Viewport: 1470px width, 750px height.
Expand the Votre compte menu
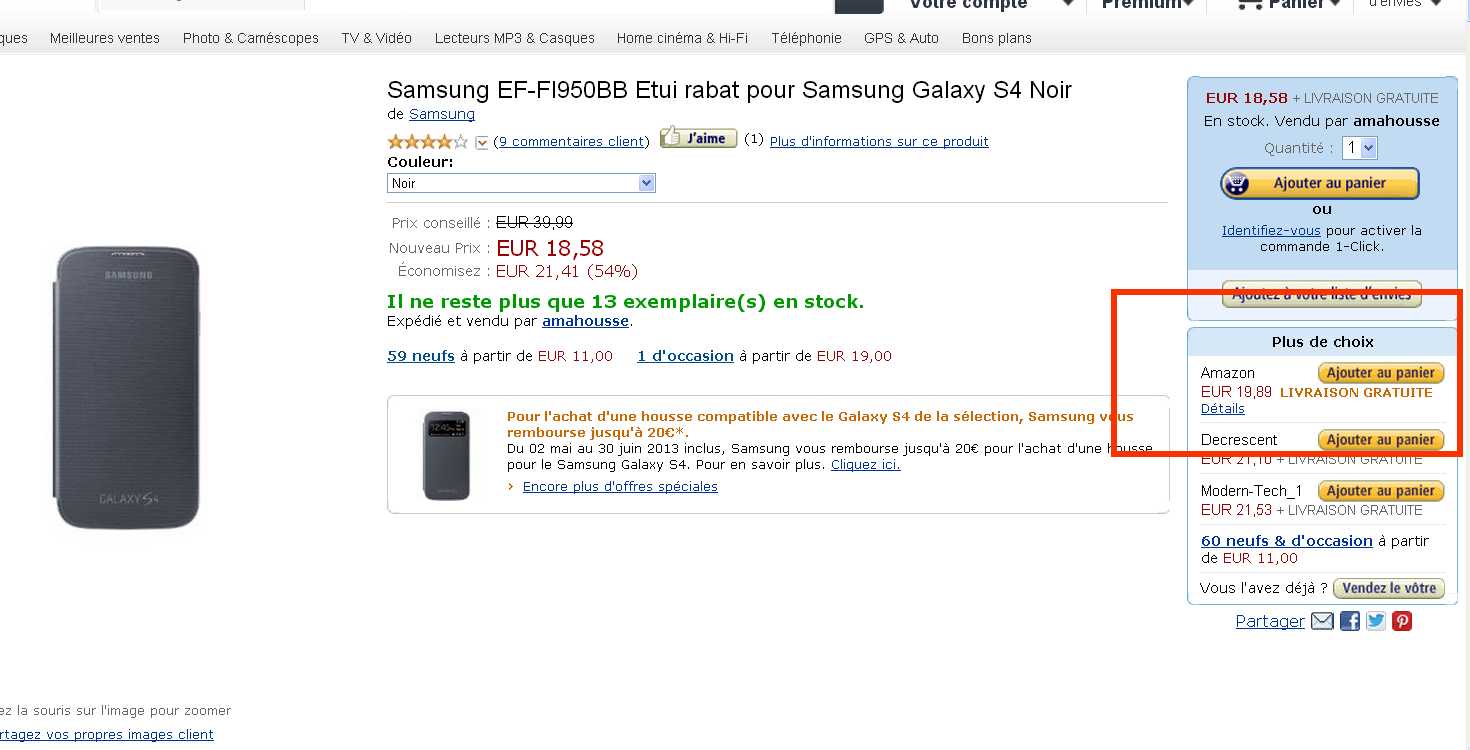[x=1068, y=5]
